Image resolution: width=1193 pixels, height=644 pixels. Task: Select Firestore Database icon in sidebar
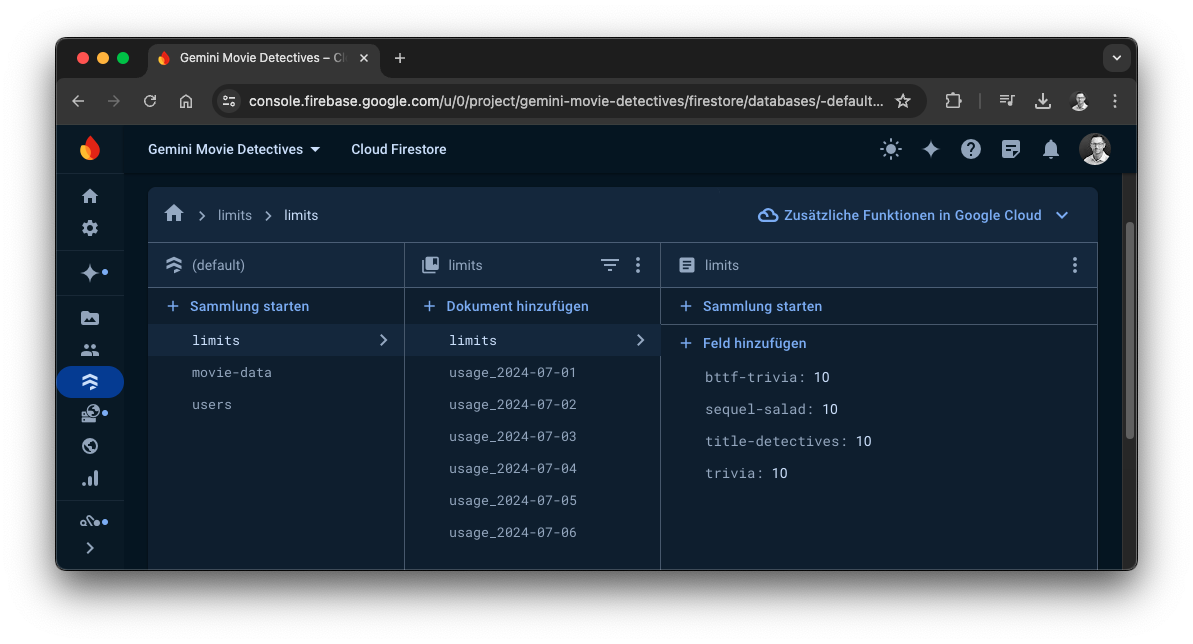point(90,382)
